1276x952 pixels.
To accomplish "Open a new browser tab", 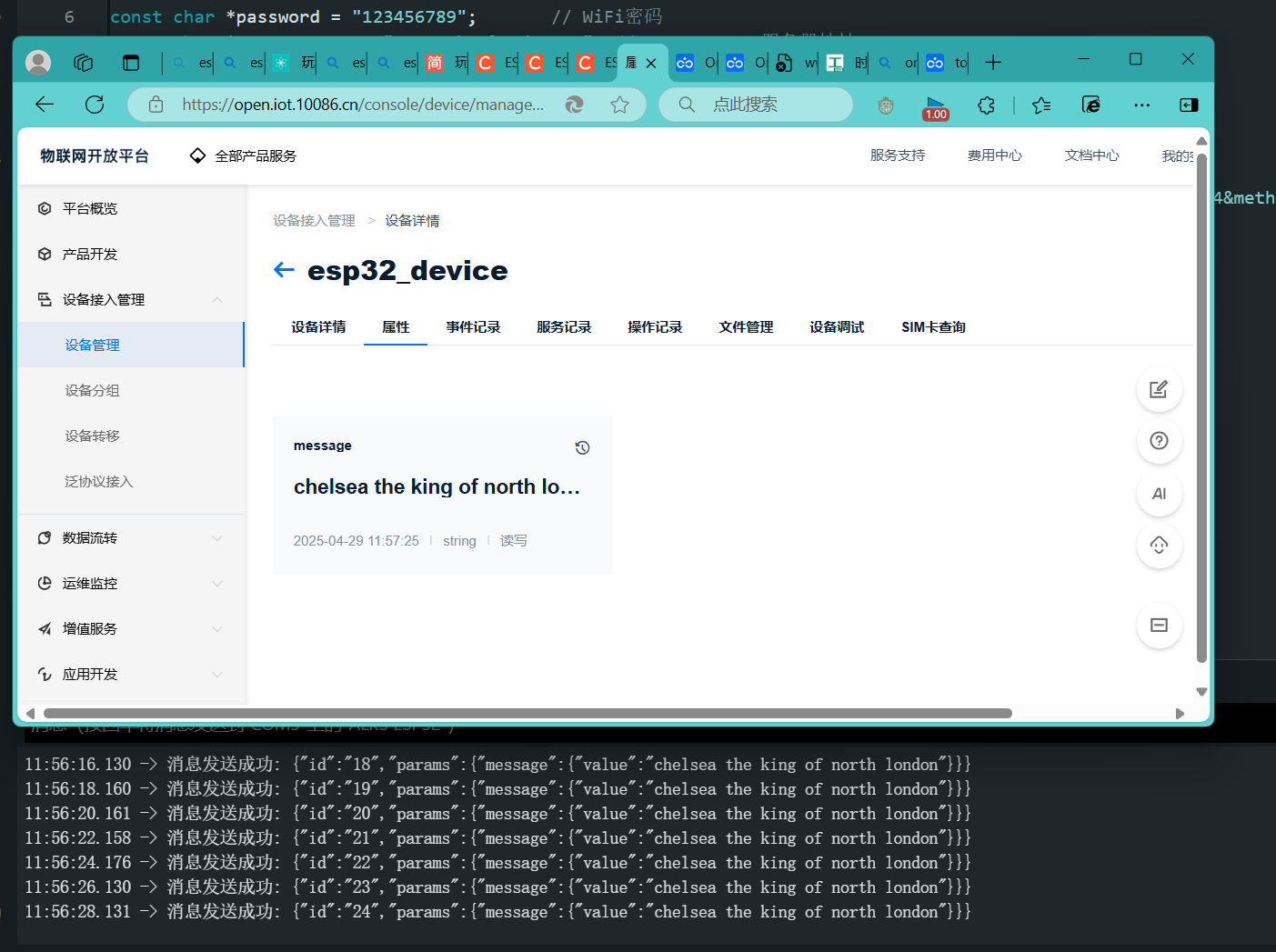I will tap(993, 62).
